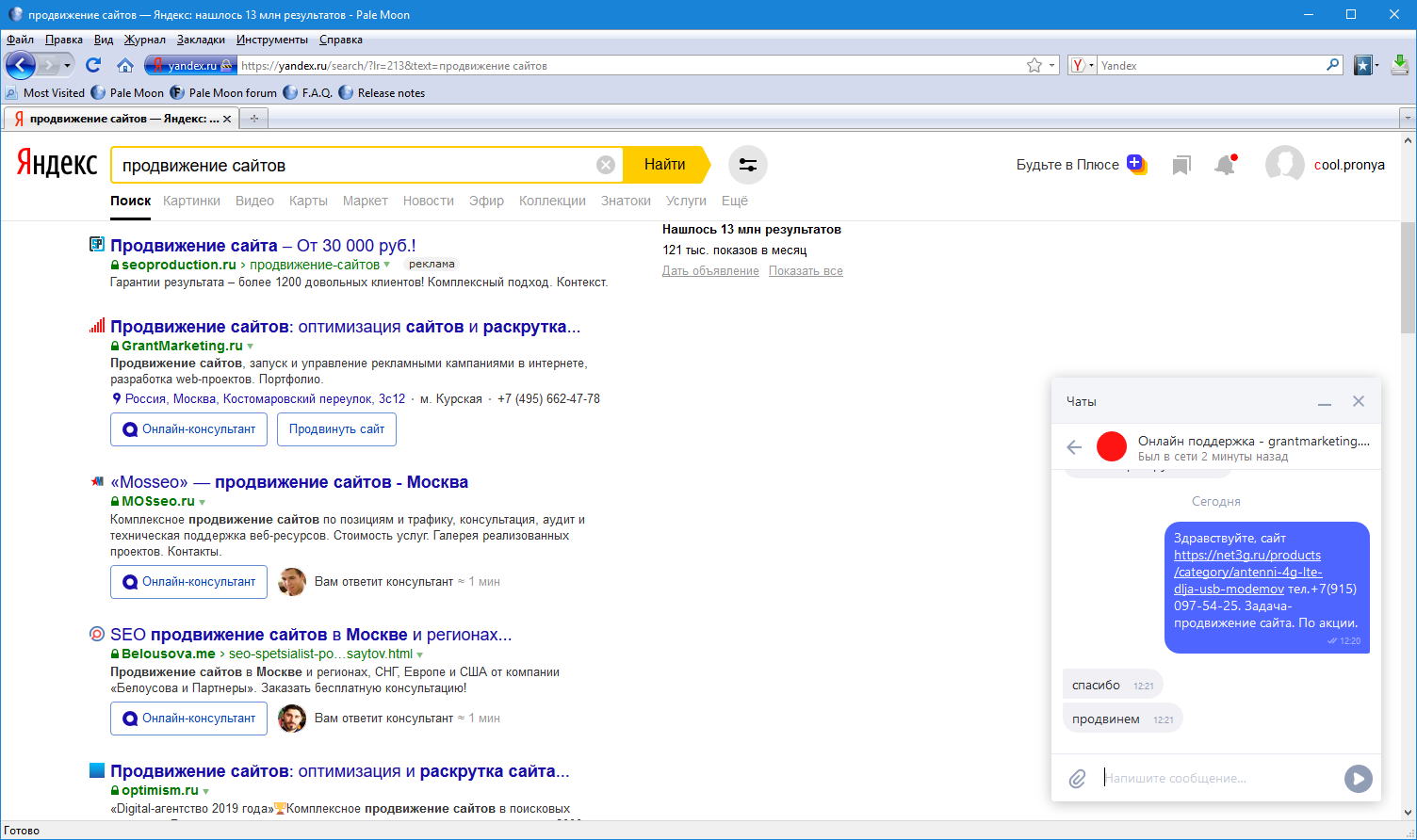Open the Ещё search tabs menu

tap(735, 201)
